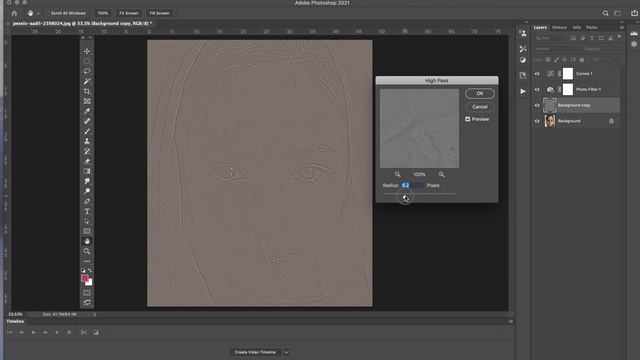Viewport: 640px width, 360px height.
Task: Toggle the Preview checkbox in High Pass
Action: [468, 119]
